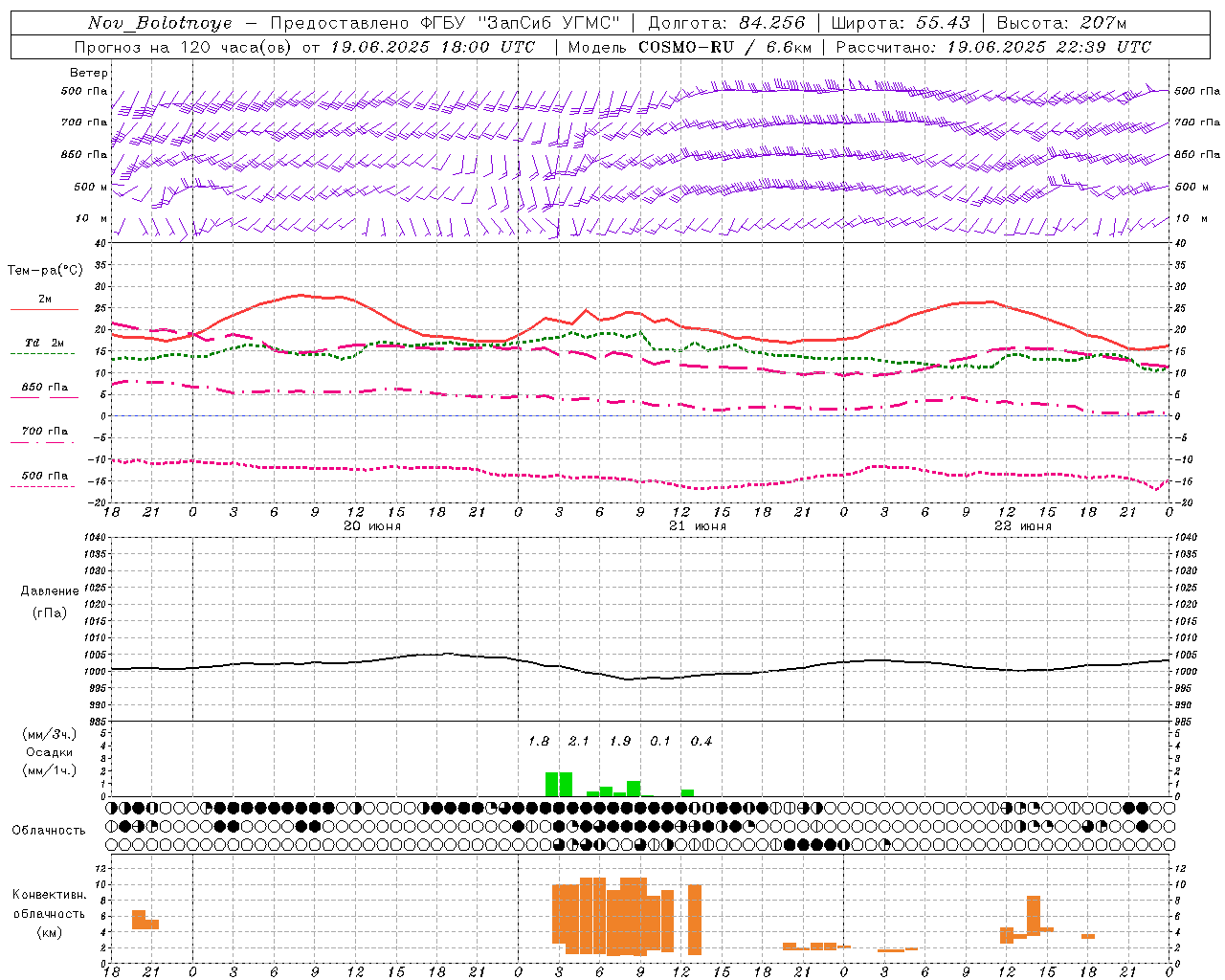Click the (мм/1ч.) precipitation unit label
This screenshot has height=980, width=1225.
point(49,770)
